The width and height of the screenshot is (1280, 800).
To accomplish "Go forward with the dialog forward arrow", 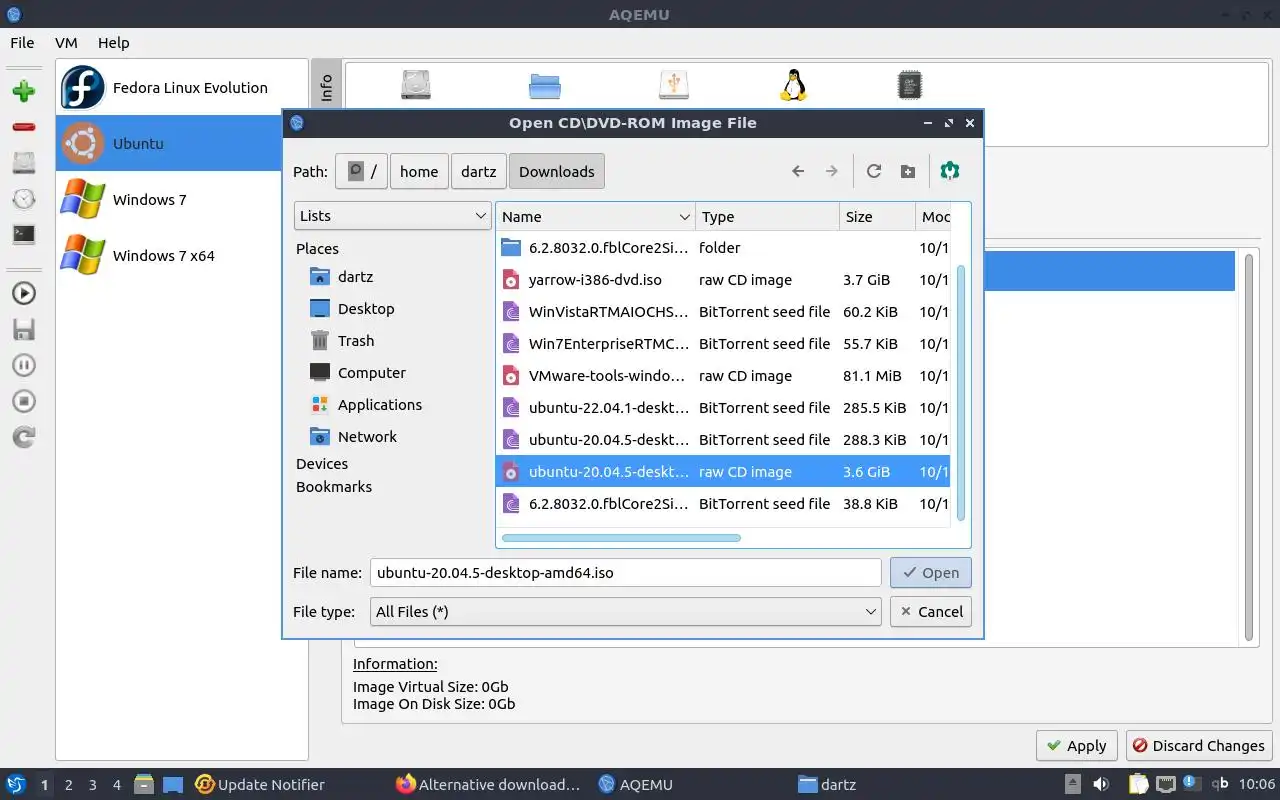I will pos(831,171).
